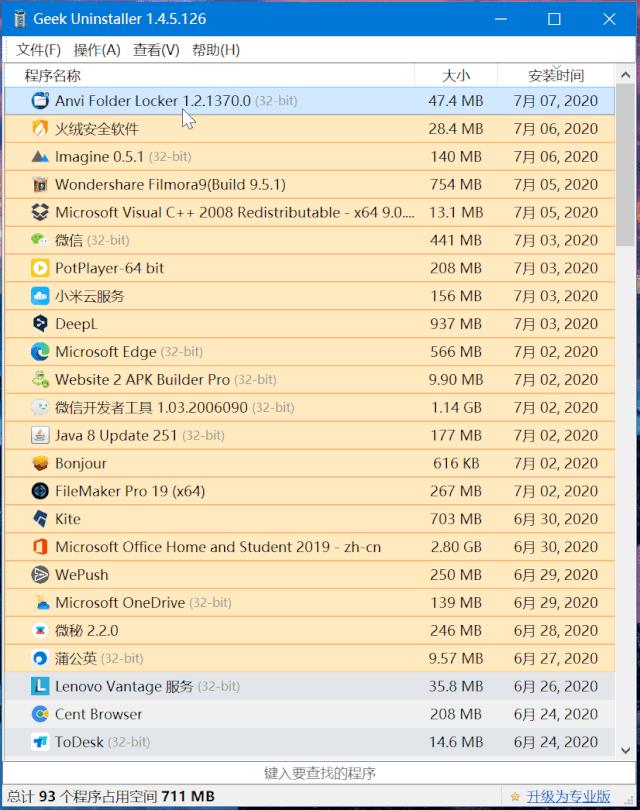Image resolution: width=640 pixels, height=810 pixels.
Task: Click the Geek Uninstaller title bar icon
Action: tap(20, 19)
